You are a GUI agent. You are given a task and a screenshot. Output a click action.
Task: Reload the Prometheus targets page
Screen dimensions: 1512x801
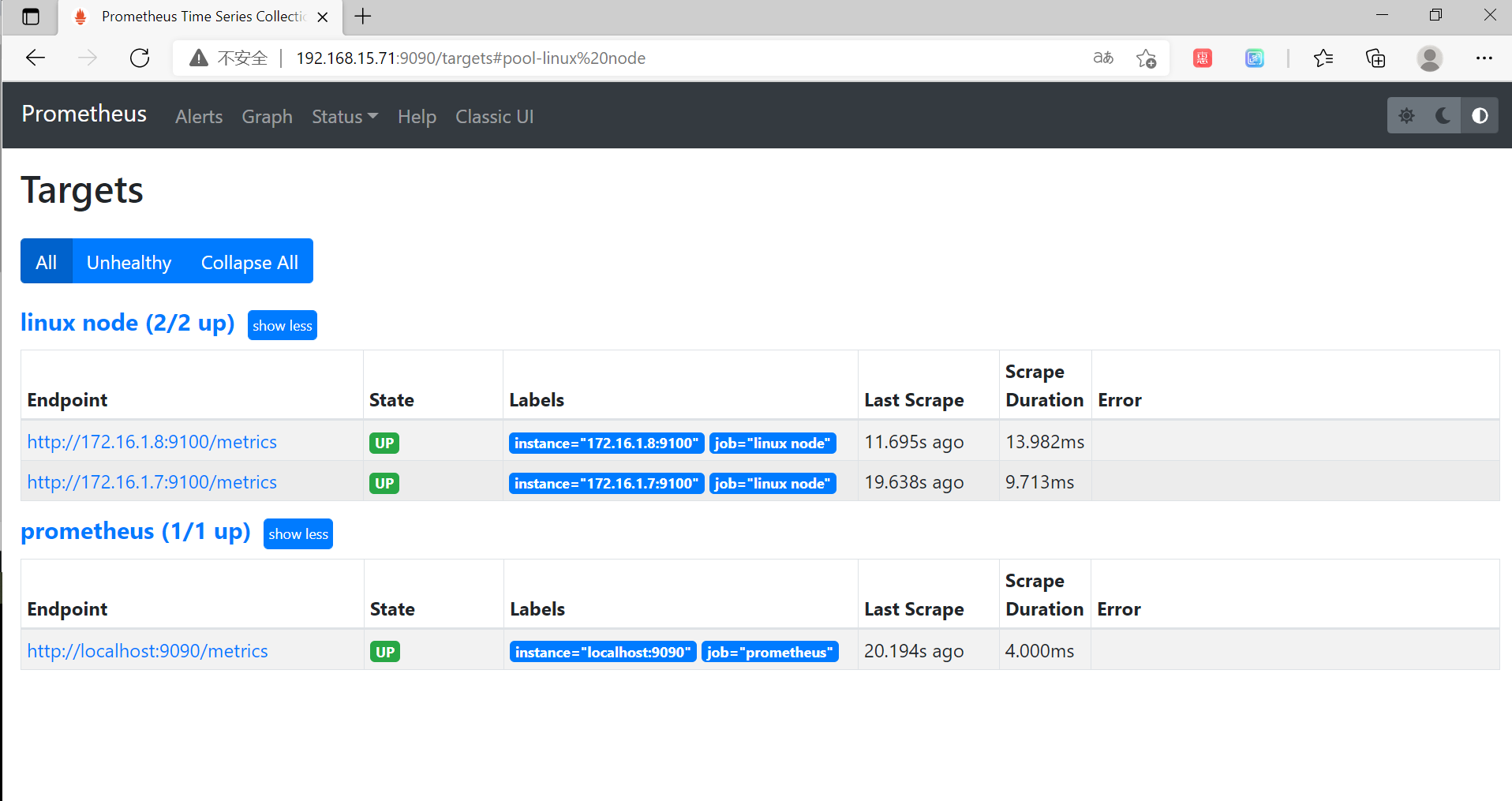tap(140, 58)
